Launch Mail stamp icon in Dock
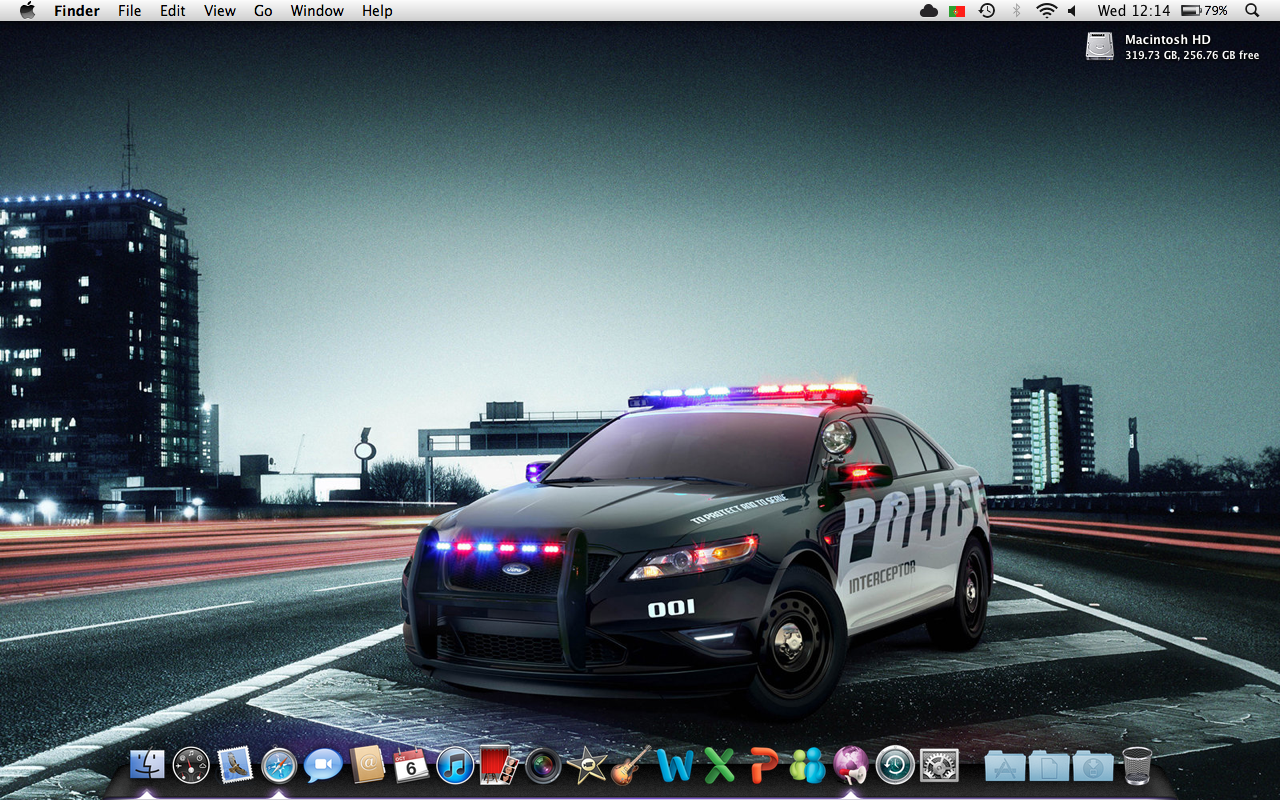Screen dimensions: 1280x800 click(x=235, y=766)
